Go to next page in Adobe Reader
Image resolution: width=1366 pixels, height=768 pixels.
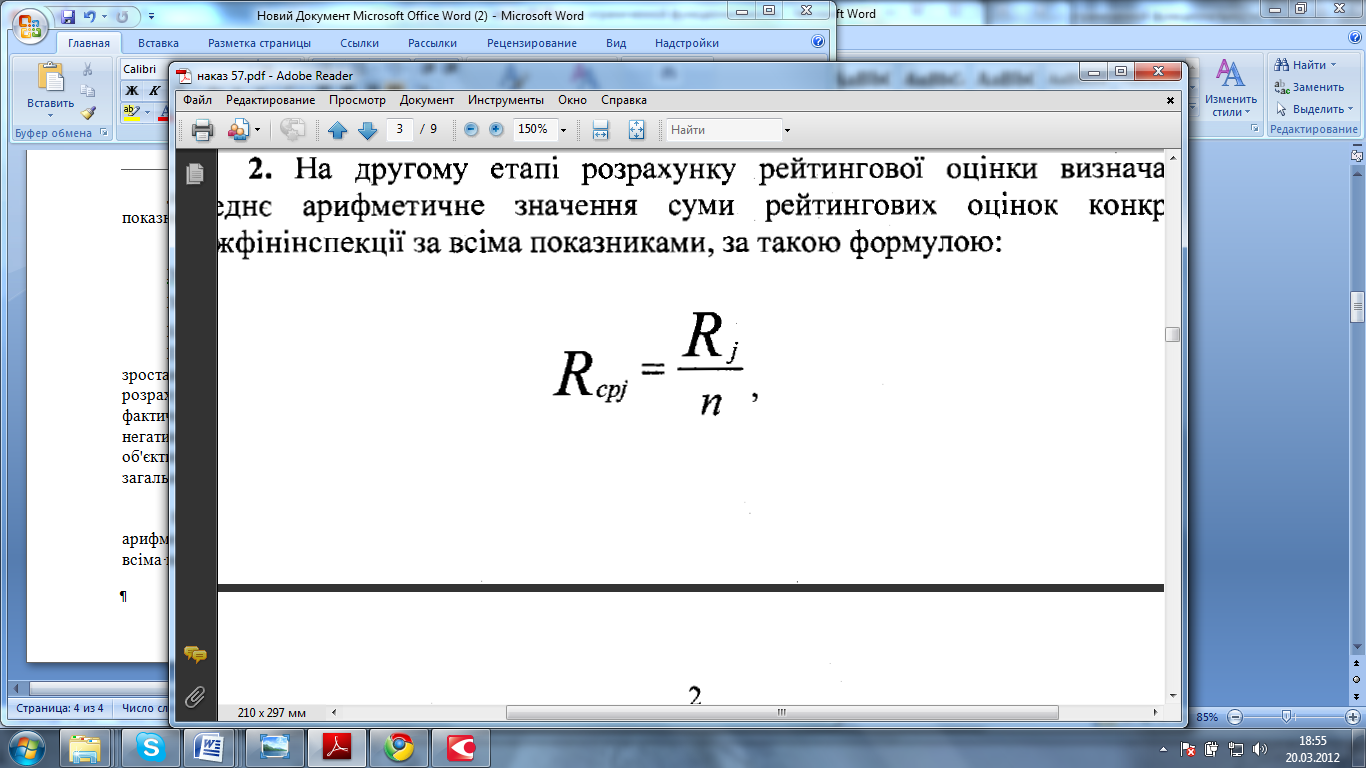point(367,130)
